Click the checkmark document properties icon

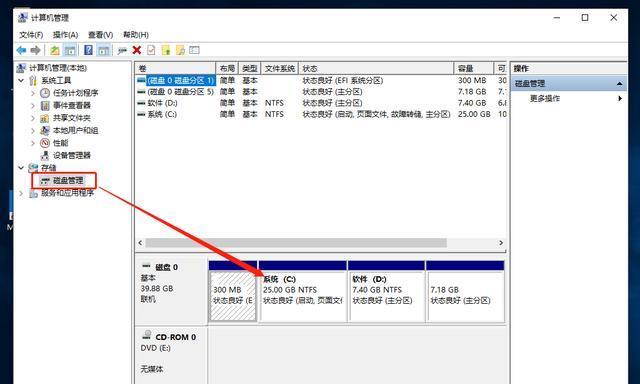coord(151,50)
